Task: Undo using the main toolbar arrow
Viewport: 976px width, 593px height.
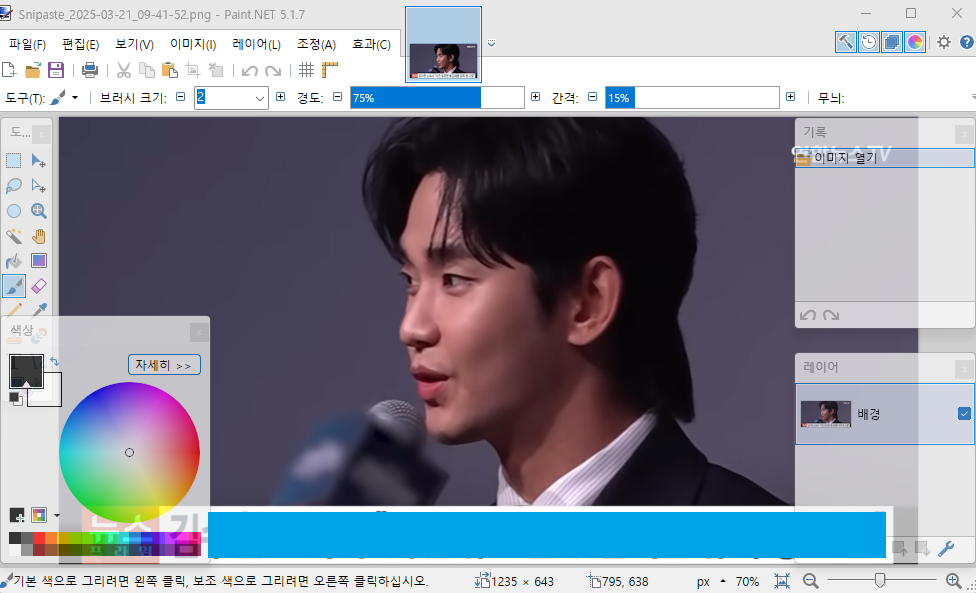Action: click(x=250, y=71)
